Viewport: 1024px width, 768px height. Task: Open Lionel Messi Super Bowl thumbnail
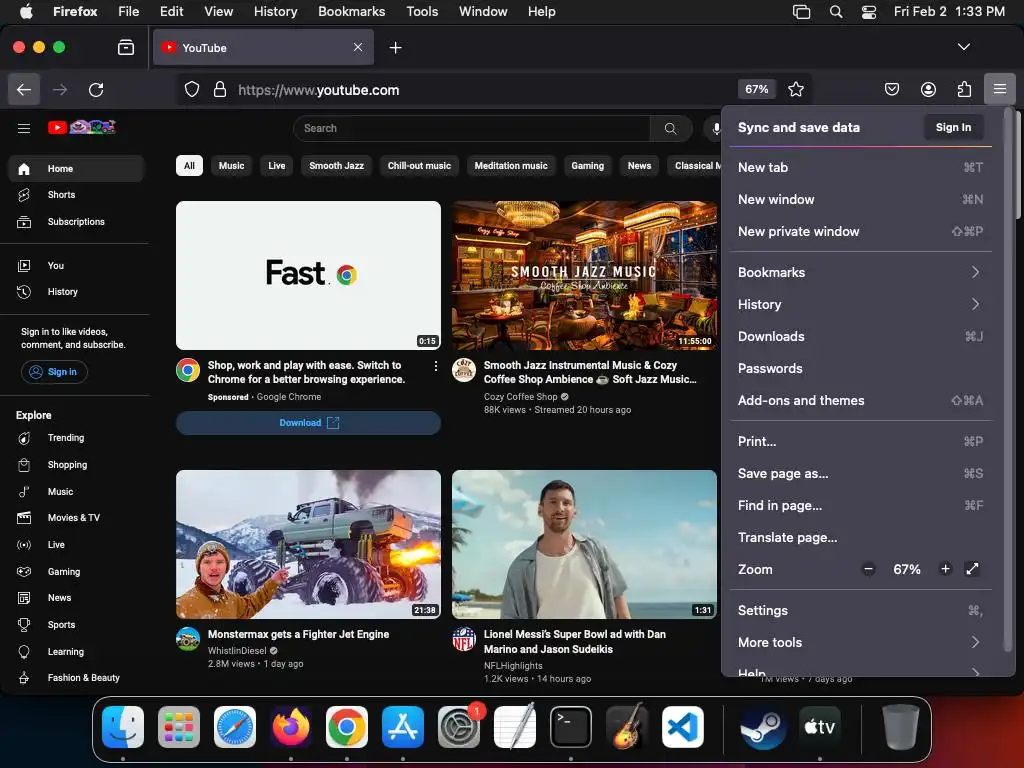[584, 544]
